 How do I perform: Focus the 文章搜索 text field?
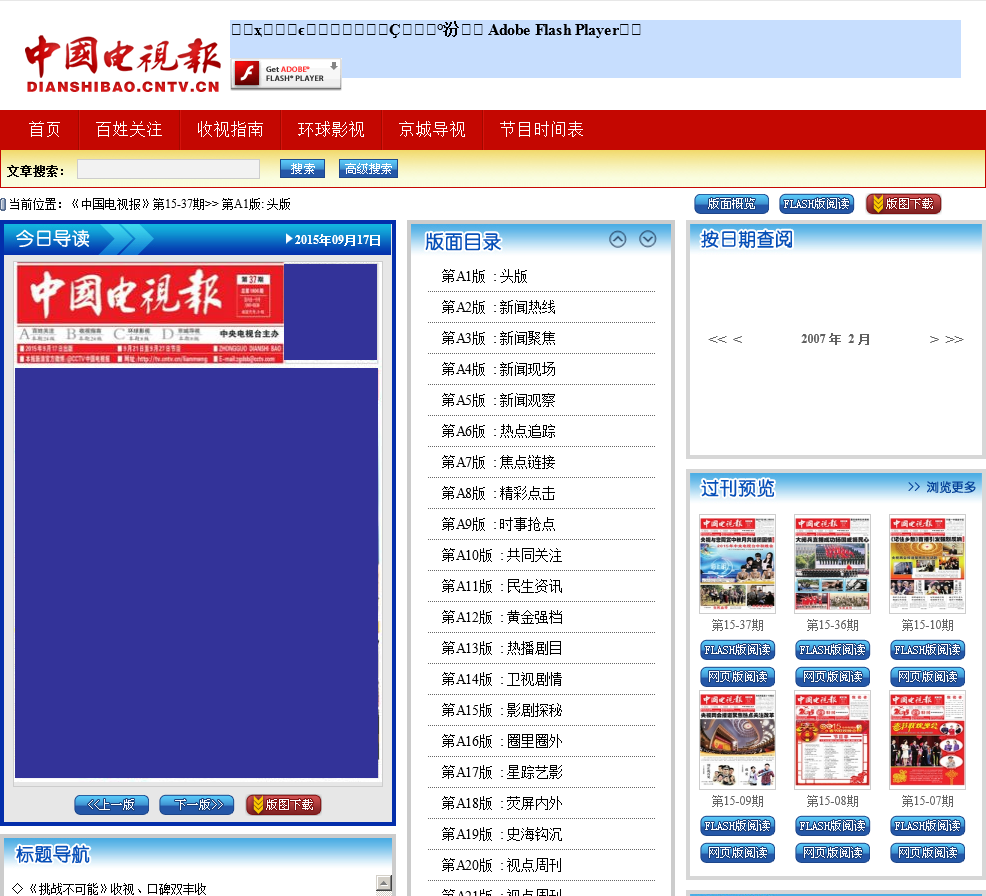(x=169, y=169)
